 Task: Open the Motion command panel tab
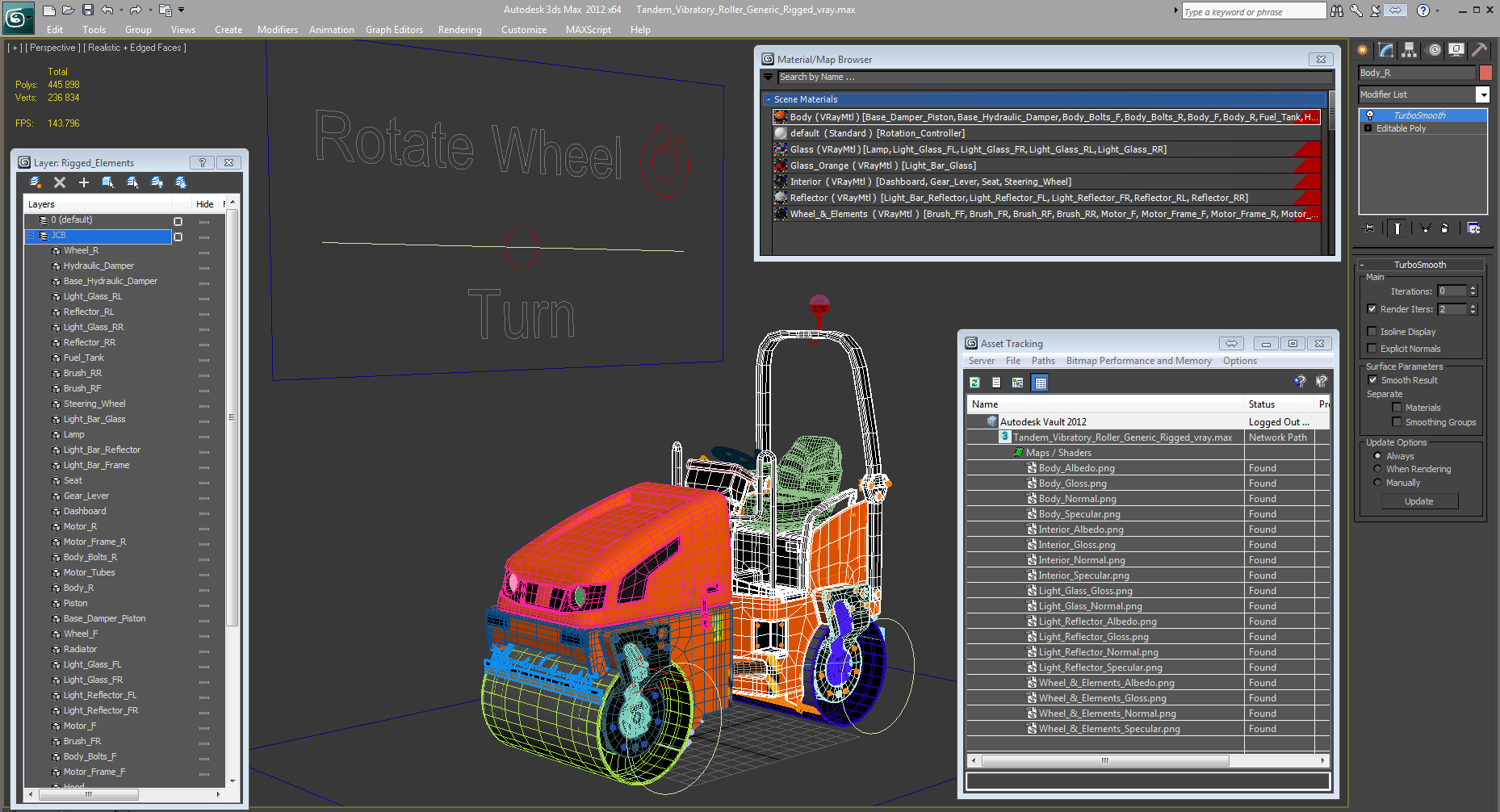(x=1434, y=50)
